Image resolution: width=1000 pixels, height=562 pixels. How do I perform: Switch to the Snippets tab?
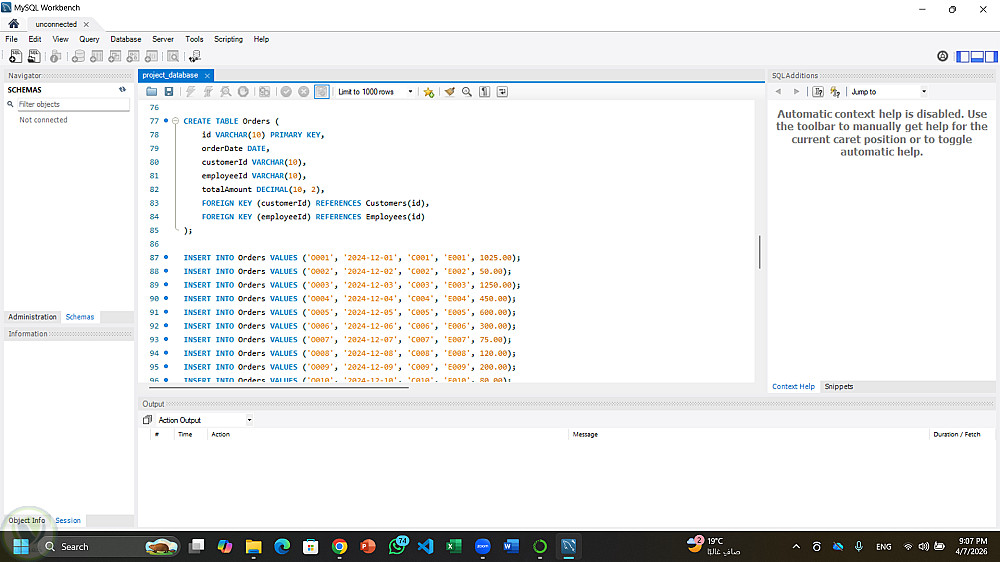click(x=838, y=386)
